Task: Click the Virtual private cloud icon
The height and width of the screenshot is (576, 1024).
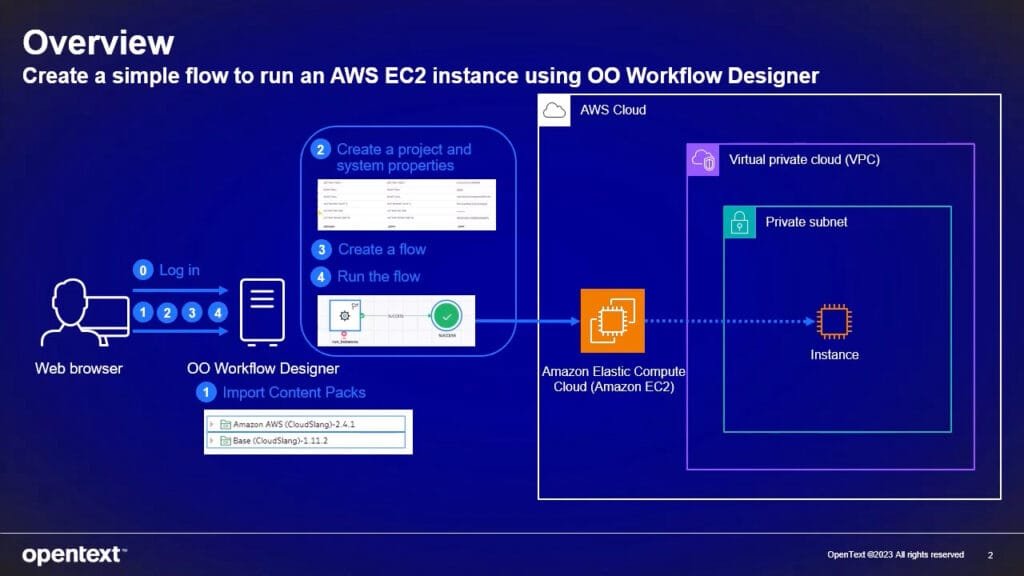Action: click(x=703, y=160)
